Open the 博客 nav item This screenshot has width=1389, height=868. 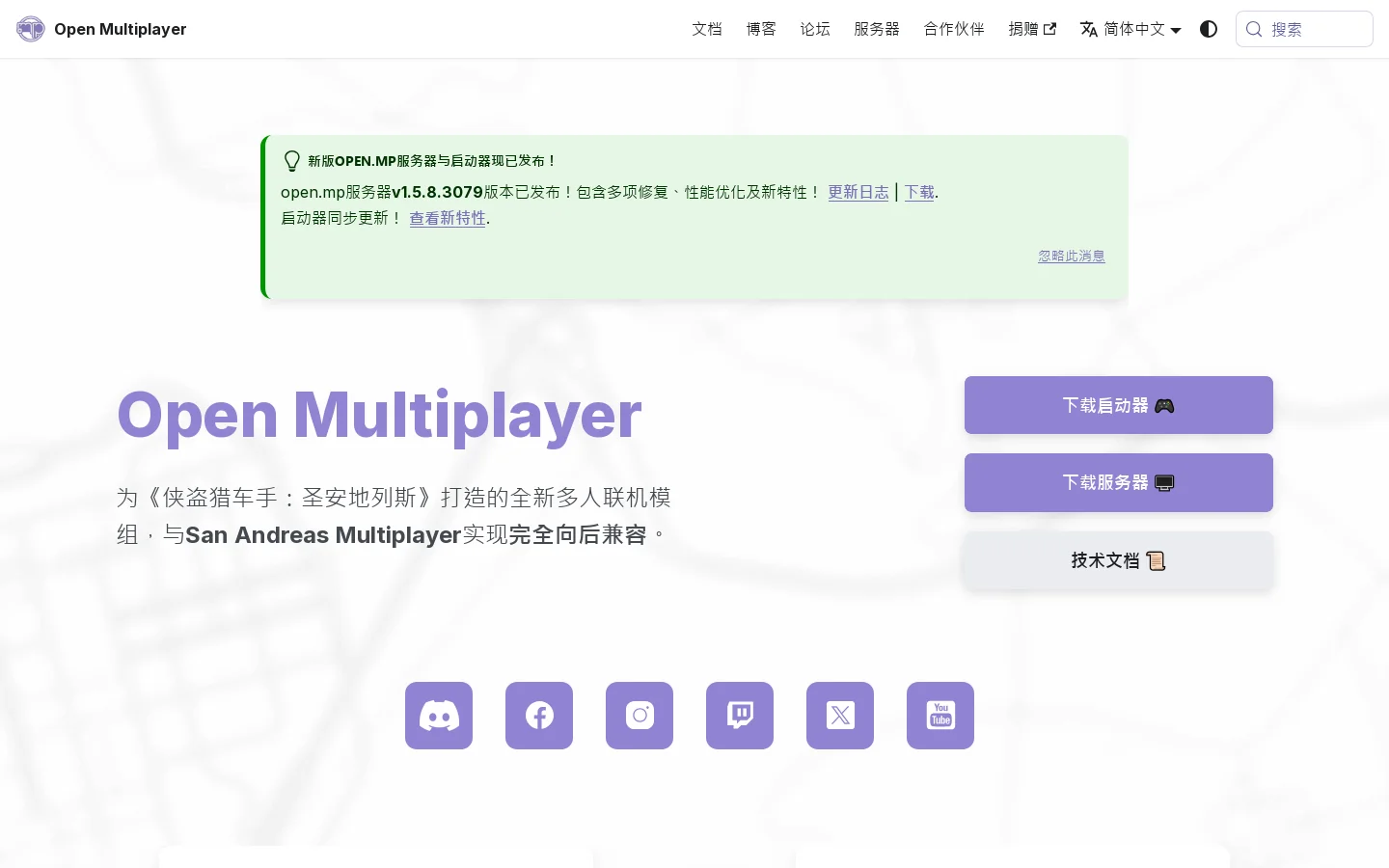(x=761, y=29)
